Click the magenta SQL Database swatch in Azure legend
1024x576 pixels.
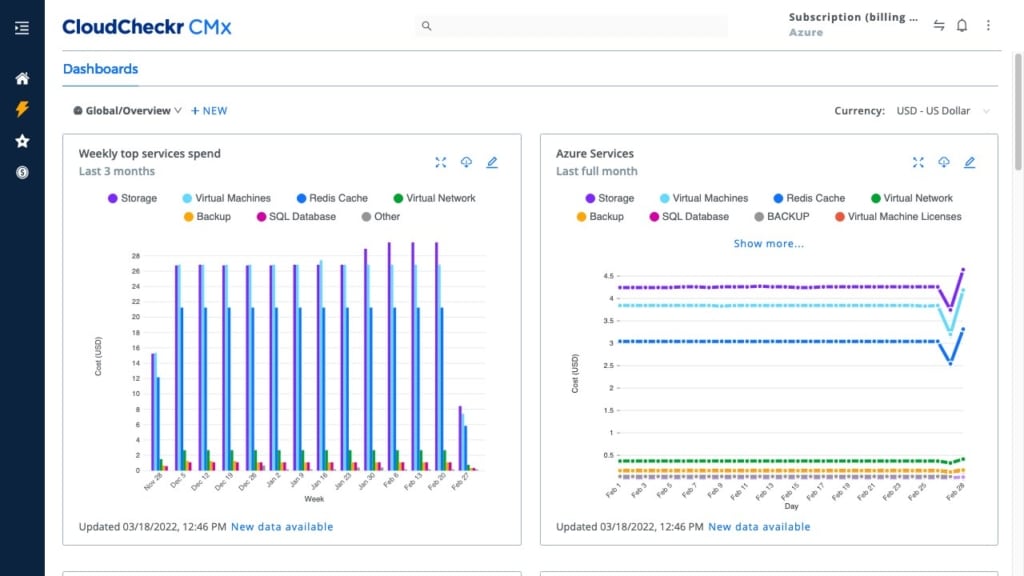(x=654, y=216)
